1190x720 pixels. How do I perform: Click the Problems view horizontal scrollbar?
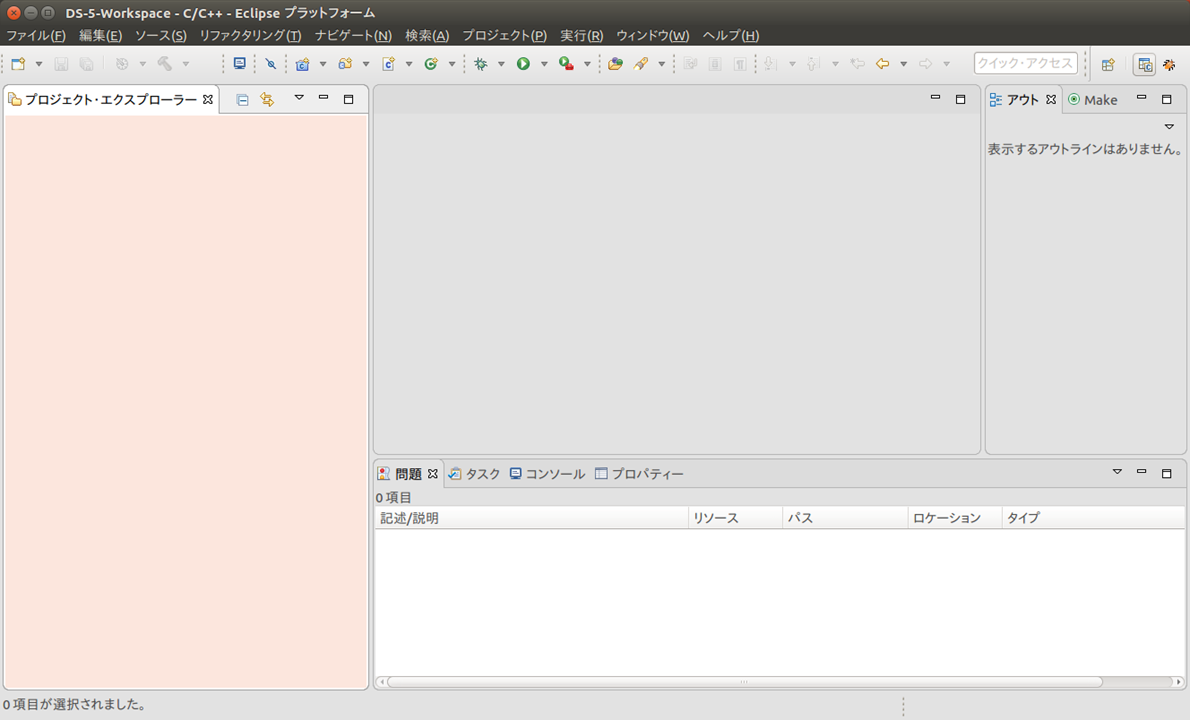[x=745, y=682]
